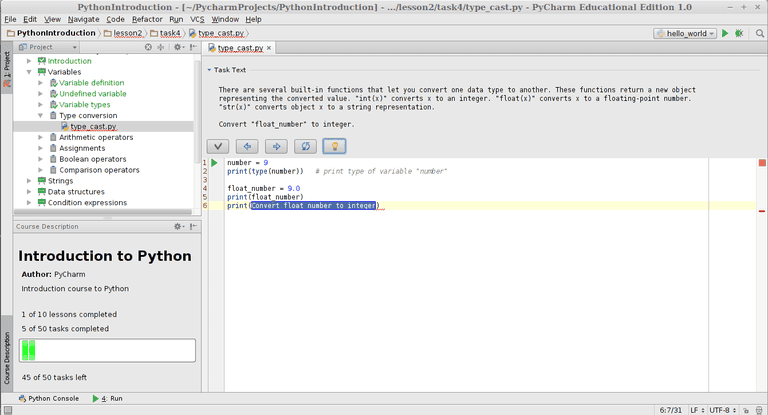Go to next task arrow button
The image size is (768, 415).
click(276, 146)
